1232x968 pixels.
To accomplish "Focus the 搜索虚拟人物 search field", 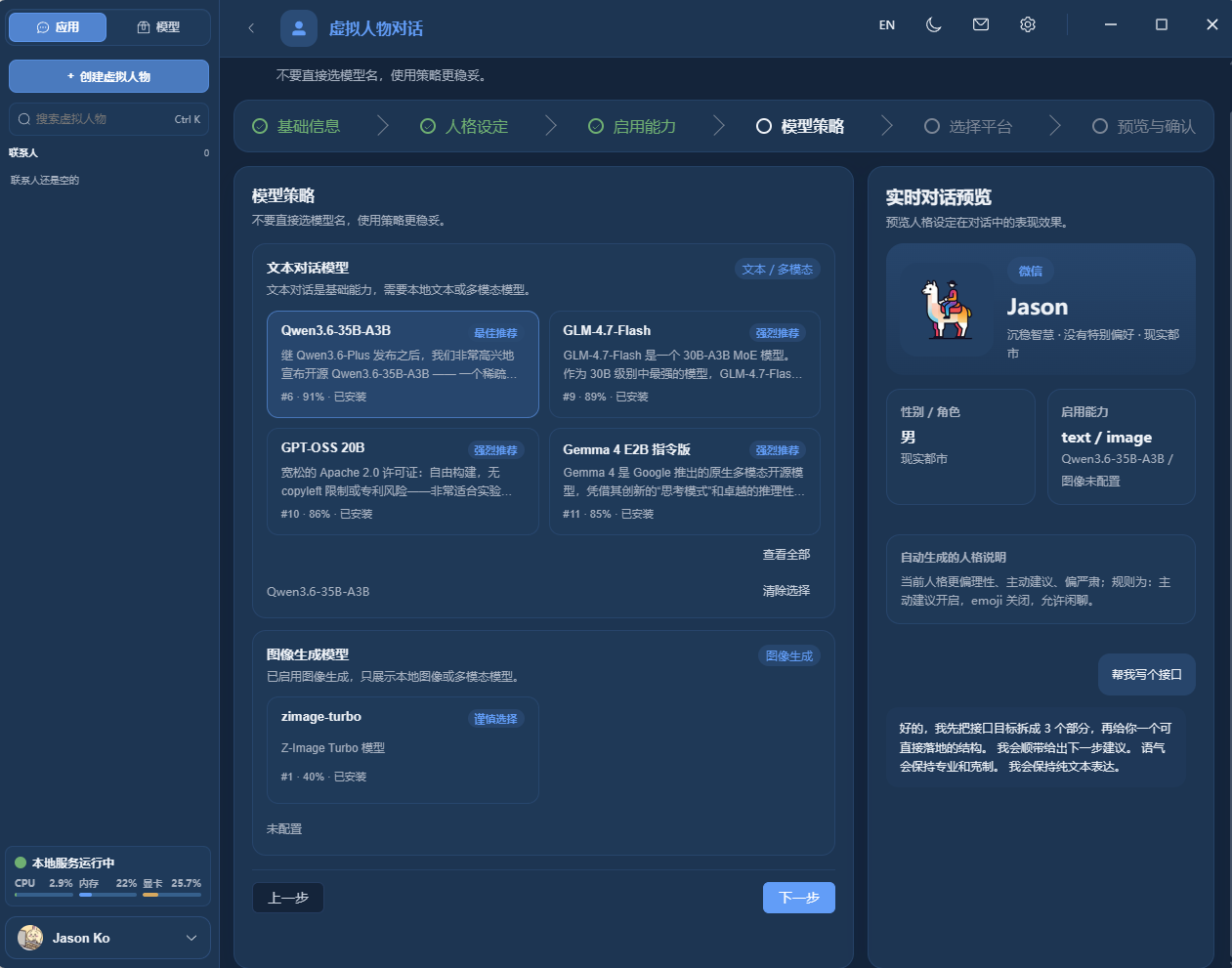I will pyautogui.click(x=108, y=119).
